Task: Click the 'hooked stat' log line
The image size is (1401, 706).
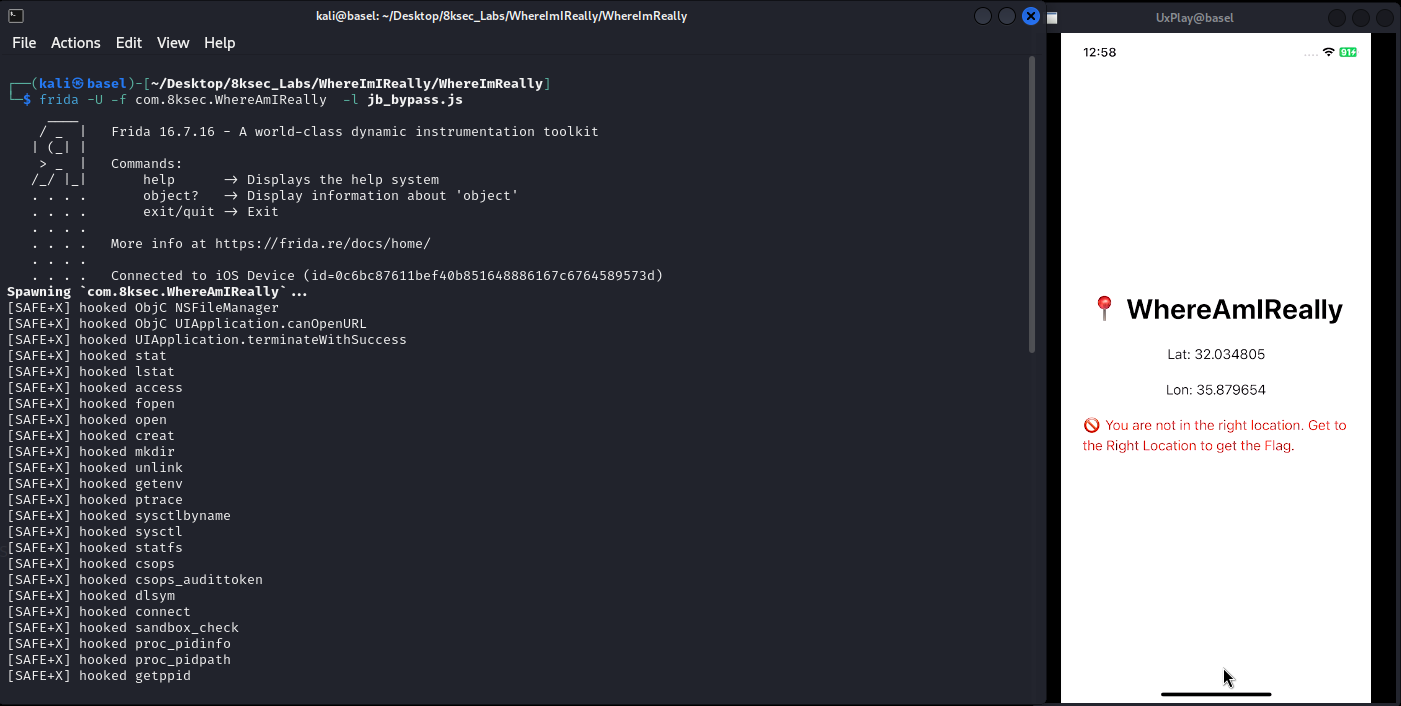Action: click(87, 356)
